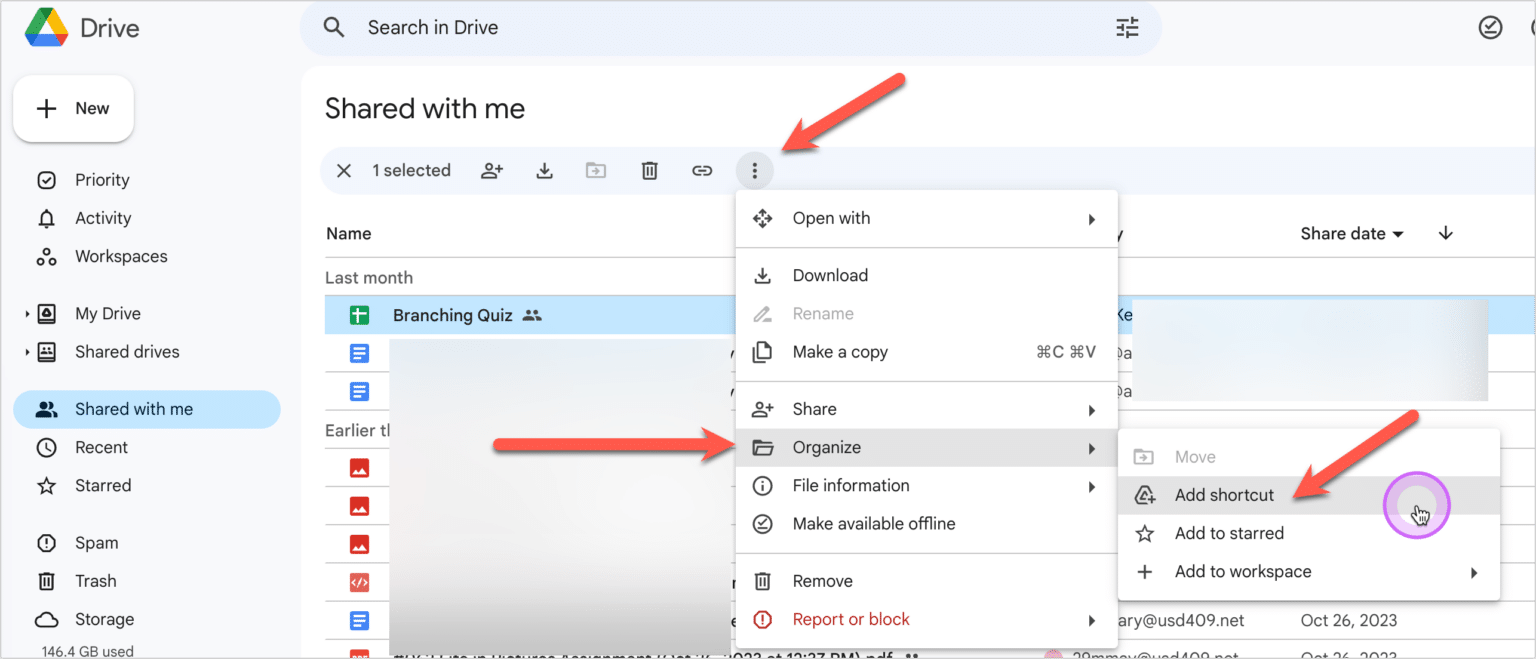Choose Make available offline menu item

(x=926, y=523)
